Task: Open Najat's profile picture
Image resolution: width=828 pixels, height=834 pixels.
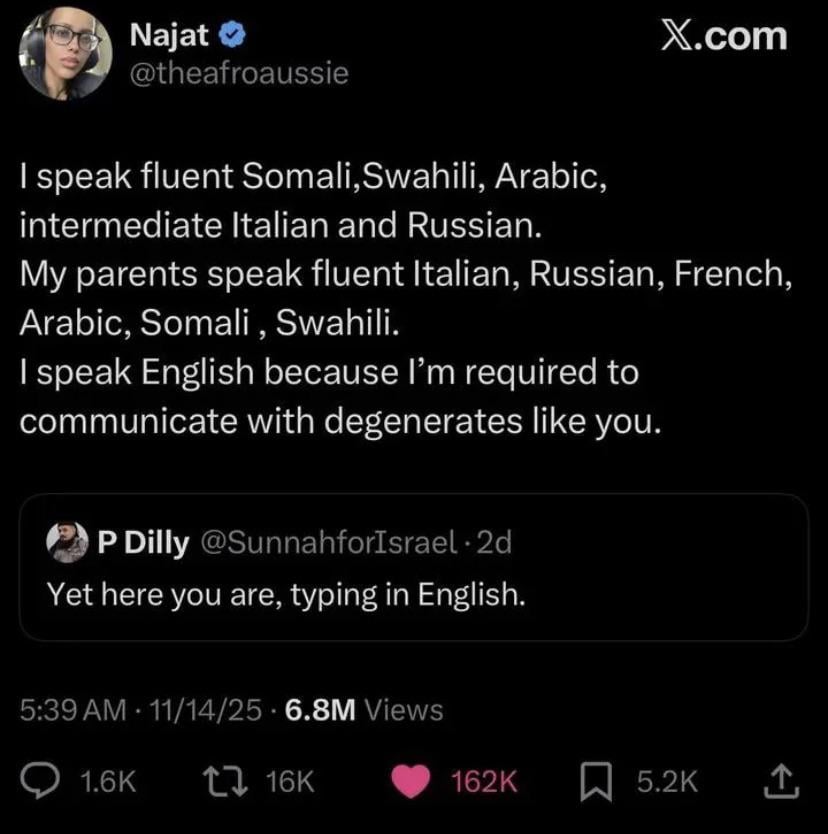Action: click(x=65, y=52)
